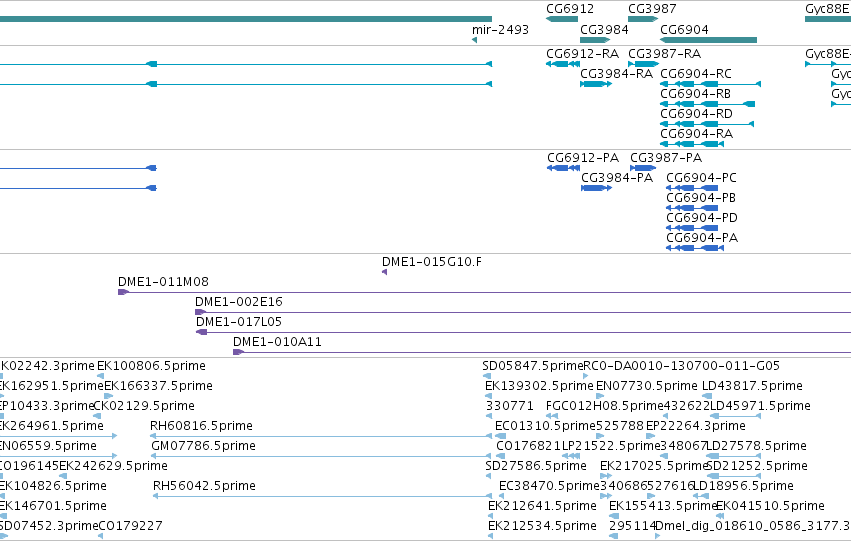851x541 pixels.
Task: Click EST RH60816.5prime label
Action: pyautogui.click(x=201, y=427)
